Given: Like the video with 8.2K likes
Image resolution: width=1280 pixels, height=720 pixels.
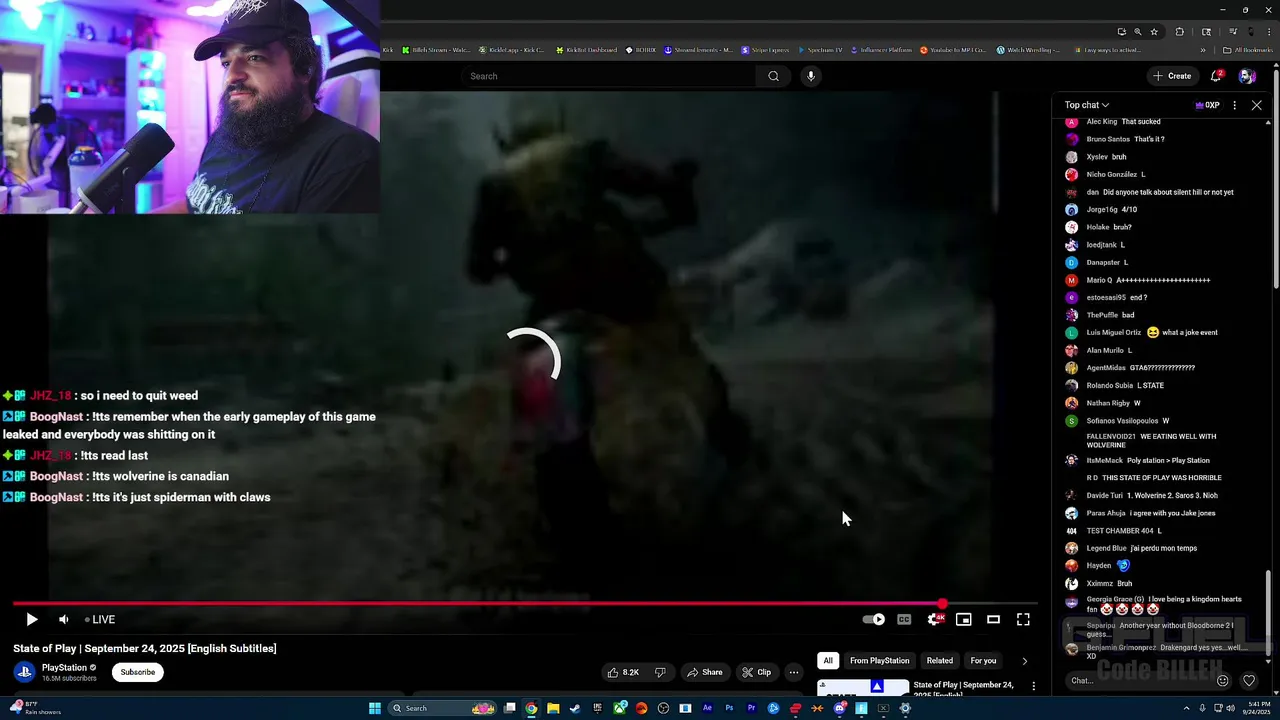Looking at the screenshot, I should pos(623,672).
